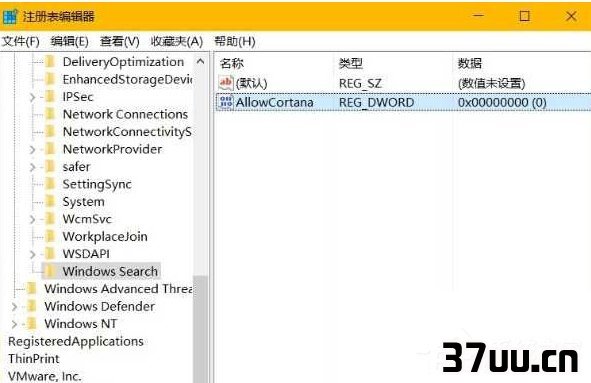The height and width of the screenshot is (383, 591).
Task: Click the REG_DWORD type cell
Action: (x=376, y=102)
